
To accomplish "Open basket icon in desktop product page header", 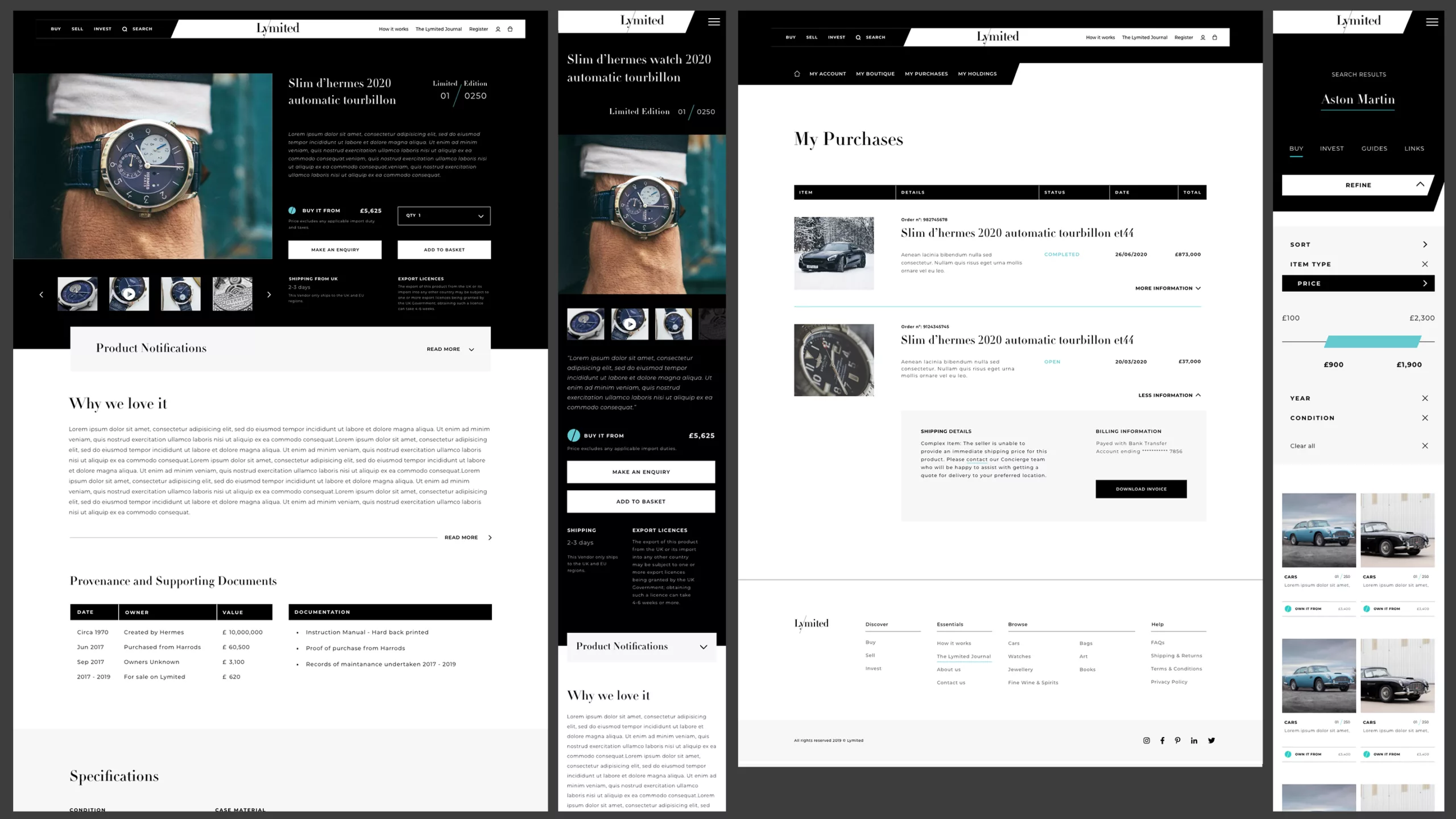I will click(x=510, y=29).
